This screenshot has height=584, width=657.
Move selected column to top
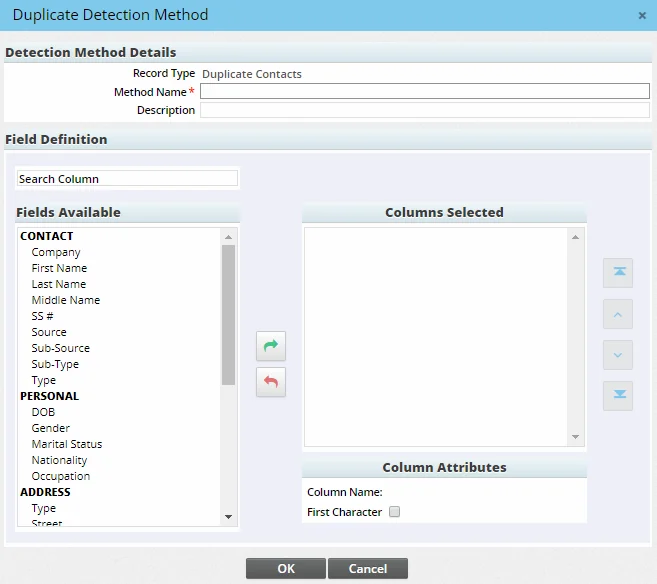pos(618,273)
